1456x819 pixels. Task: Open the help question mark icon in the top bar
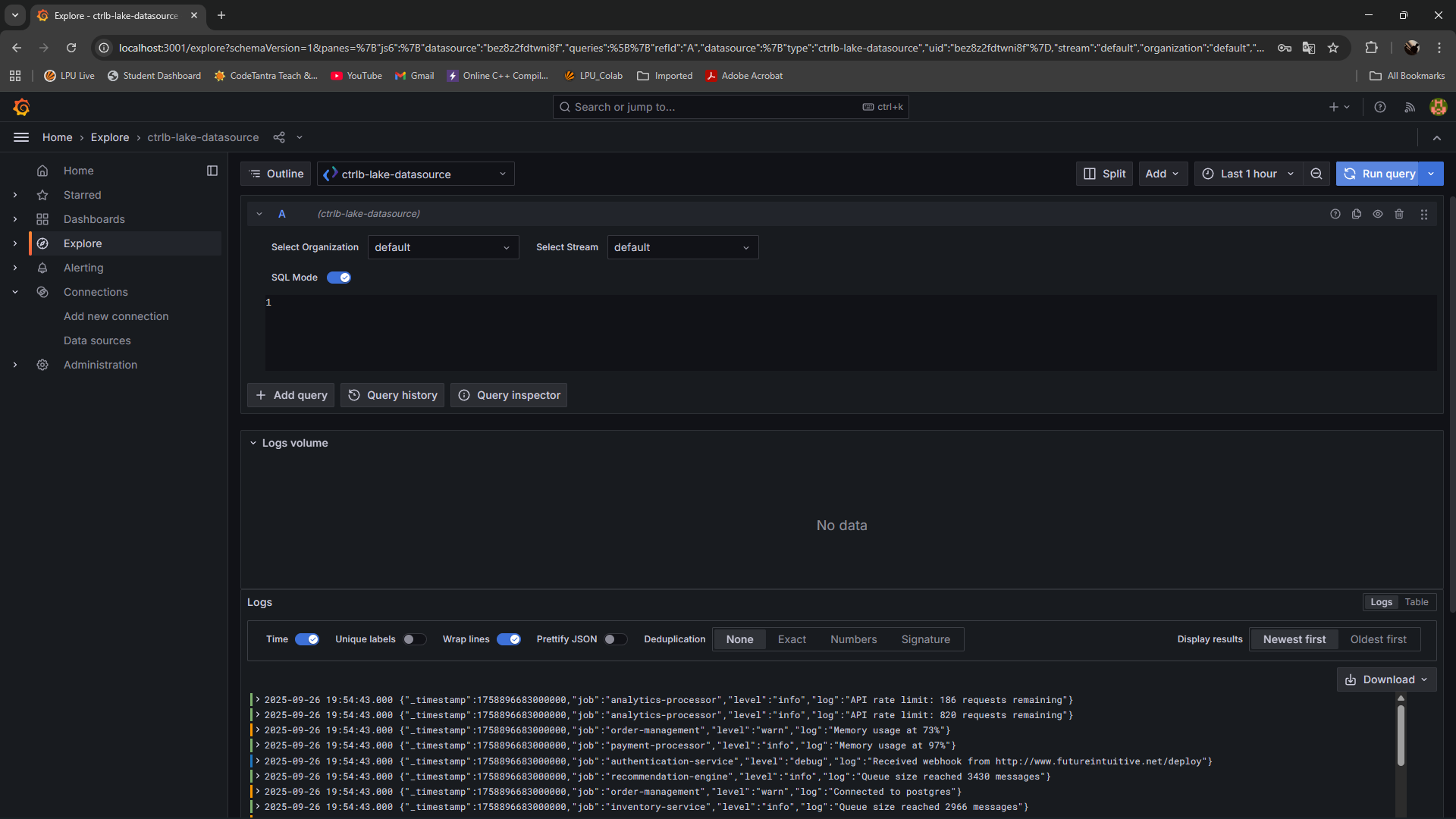[x=1380, y=107]
